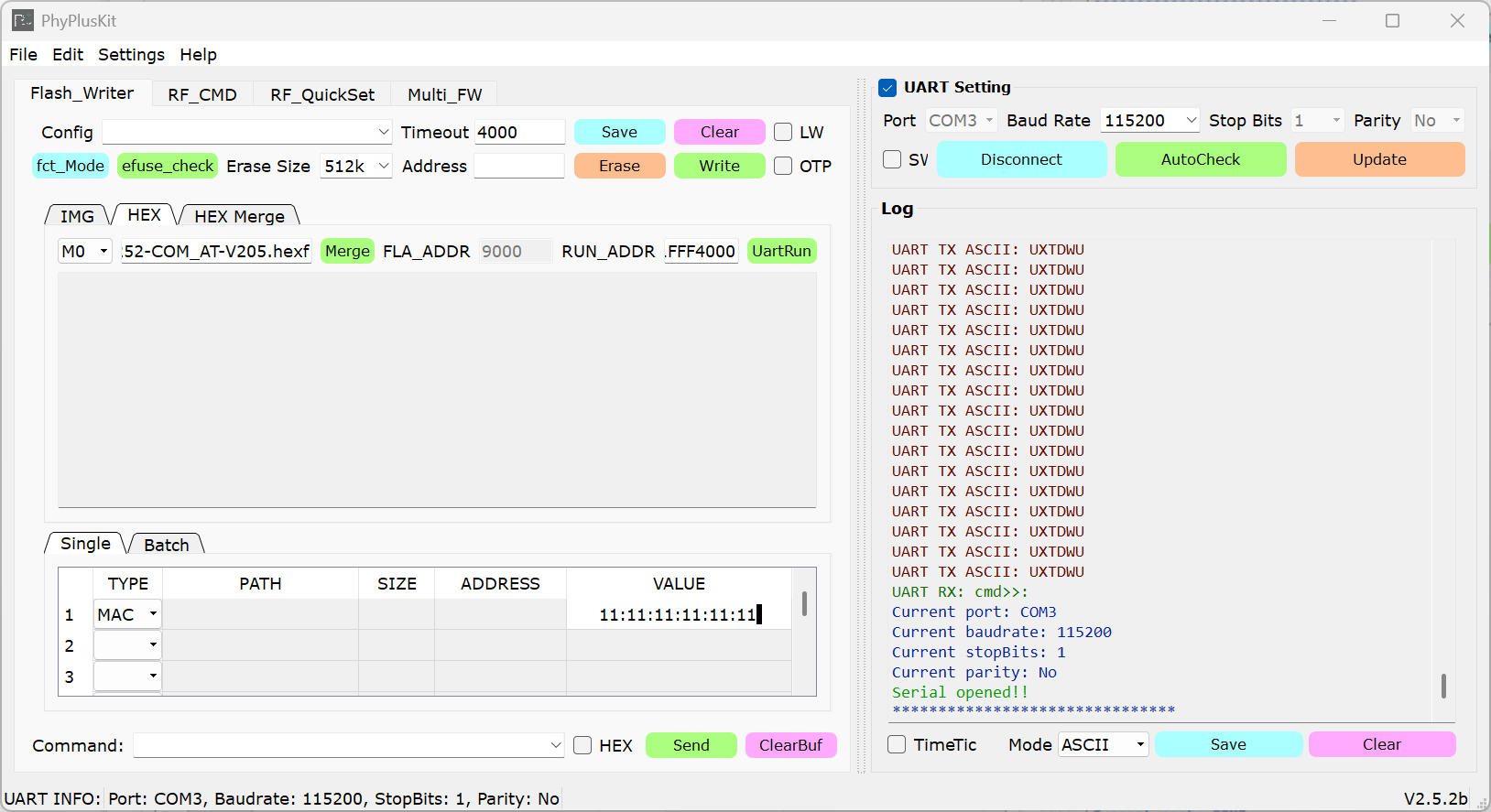1491x812 pixels.
Task: Expand the Command history dropdown
Action: [556, 745]
